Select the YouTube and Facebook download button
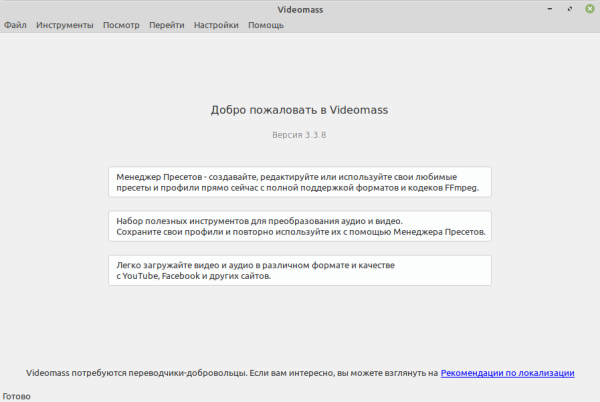The height and width of the screenshot is (402, 600). click(x=299, y=269)
